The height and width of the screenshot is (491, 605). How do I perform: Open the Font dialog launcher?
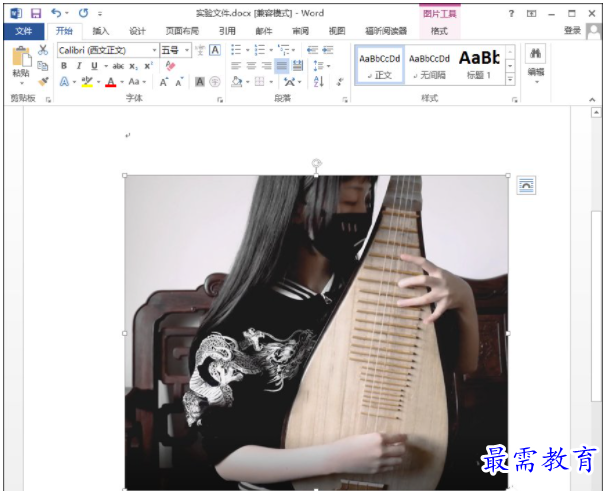click(220, 100)
